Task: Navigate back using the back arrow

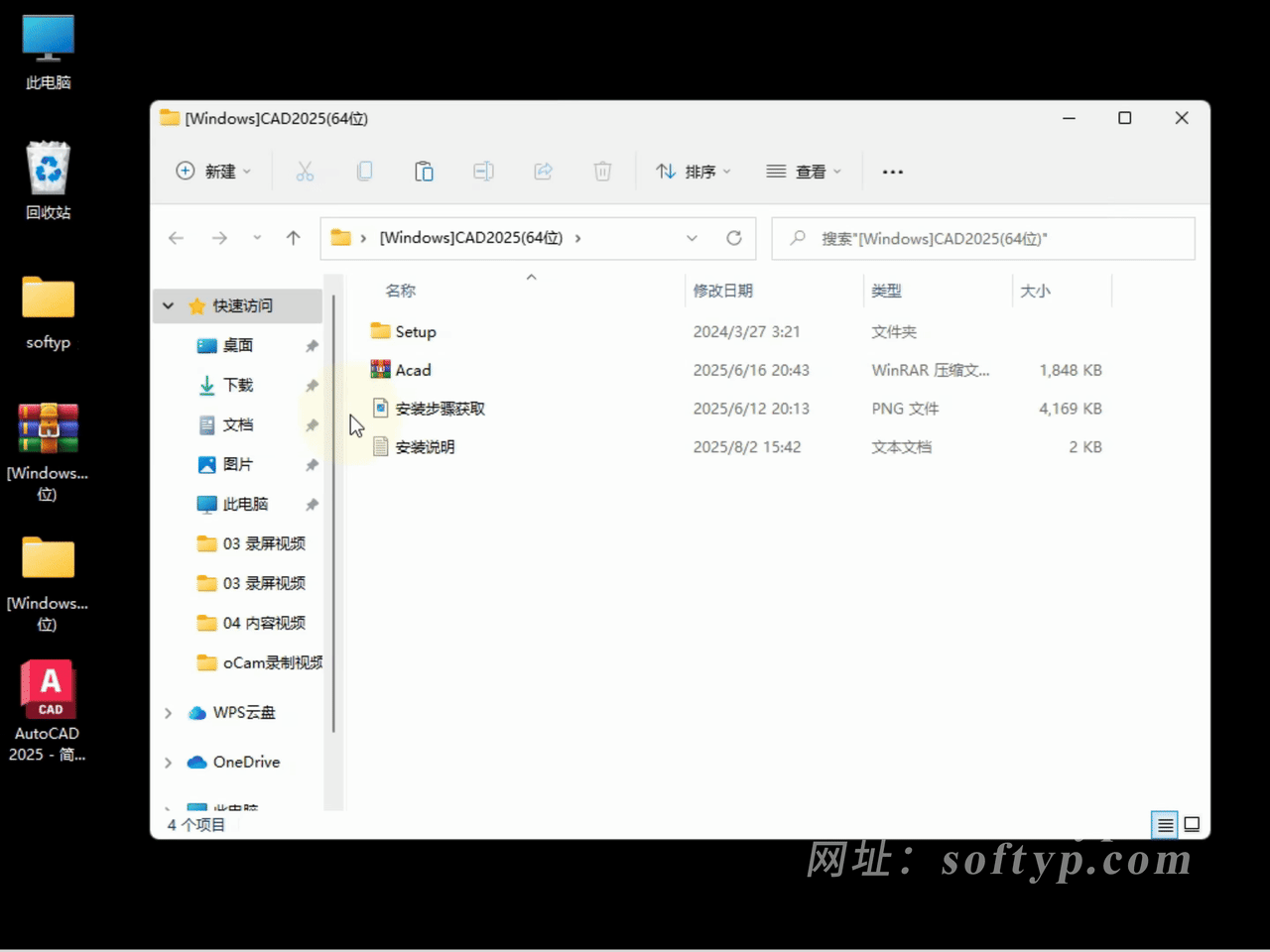Action: 176,238
